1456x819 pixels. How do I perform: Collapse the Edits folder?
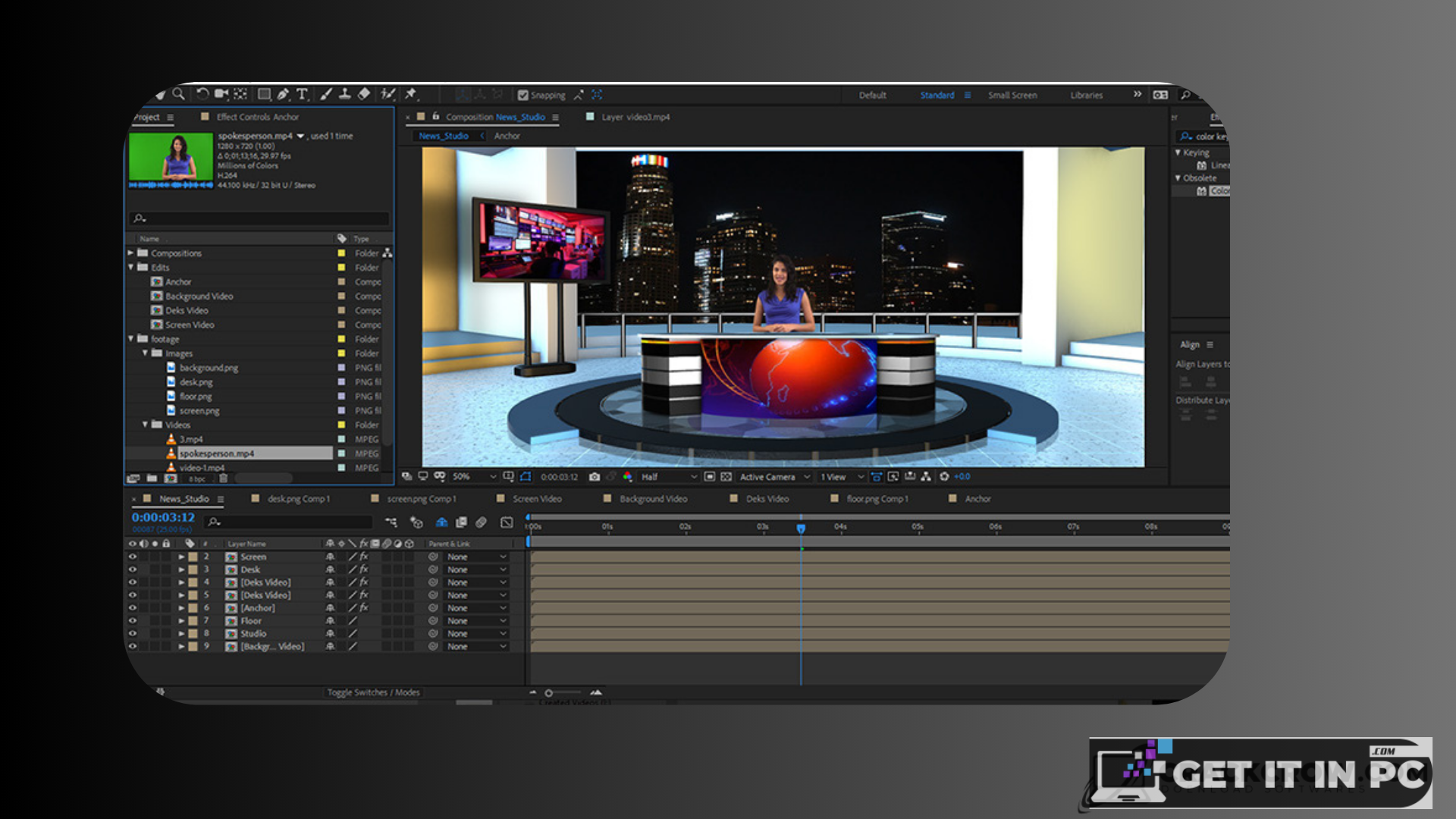[x=130, y=268]
